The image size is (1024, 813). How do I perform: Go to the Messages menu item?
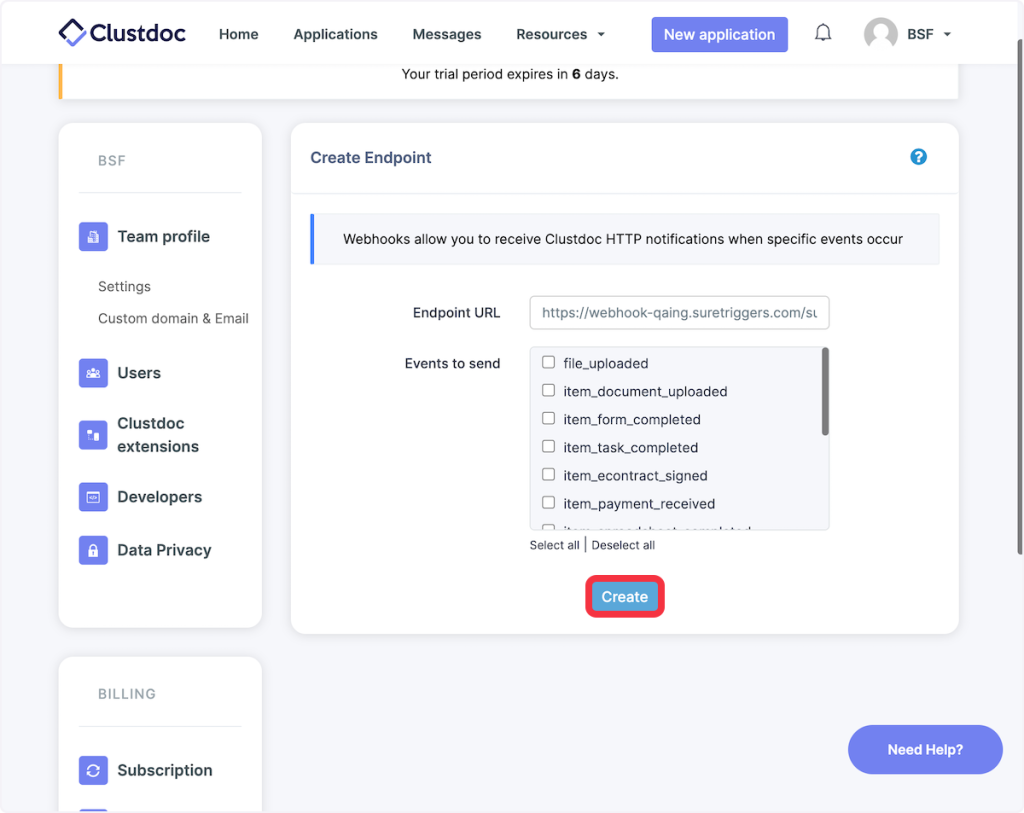pyautogui.click(x=446, y=34)
